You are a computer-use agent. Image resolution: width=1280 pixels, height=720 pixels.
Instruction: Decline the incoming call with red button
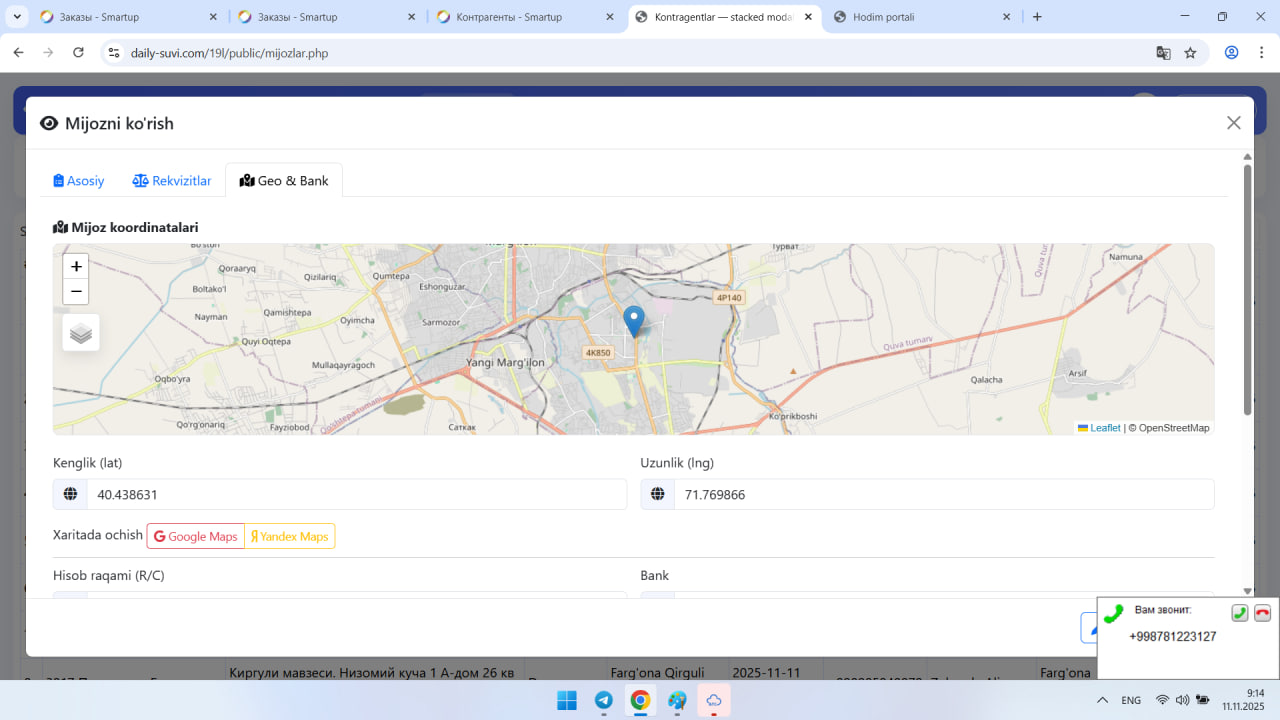pyautogui.click(x=1262, y=613)
